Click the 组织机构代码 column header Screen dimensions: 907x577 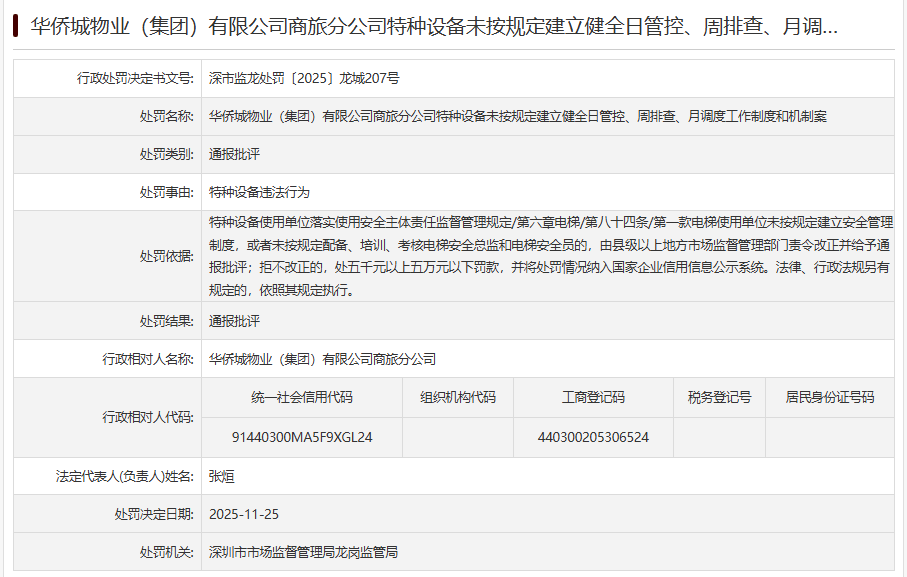pos(457,397)
